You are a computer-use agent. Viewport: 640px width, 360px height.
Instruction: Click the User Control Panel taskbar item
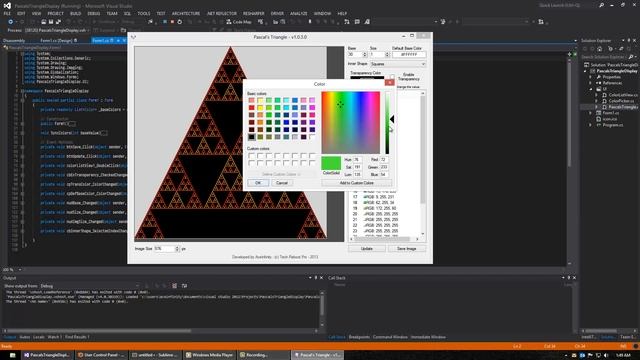pyautogui.click(x=101, y=355)
